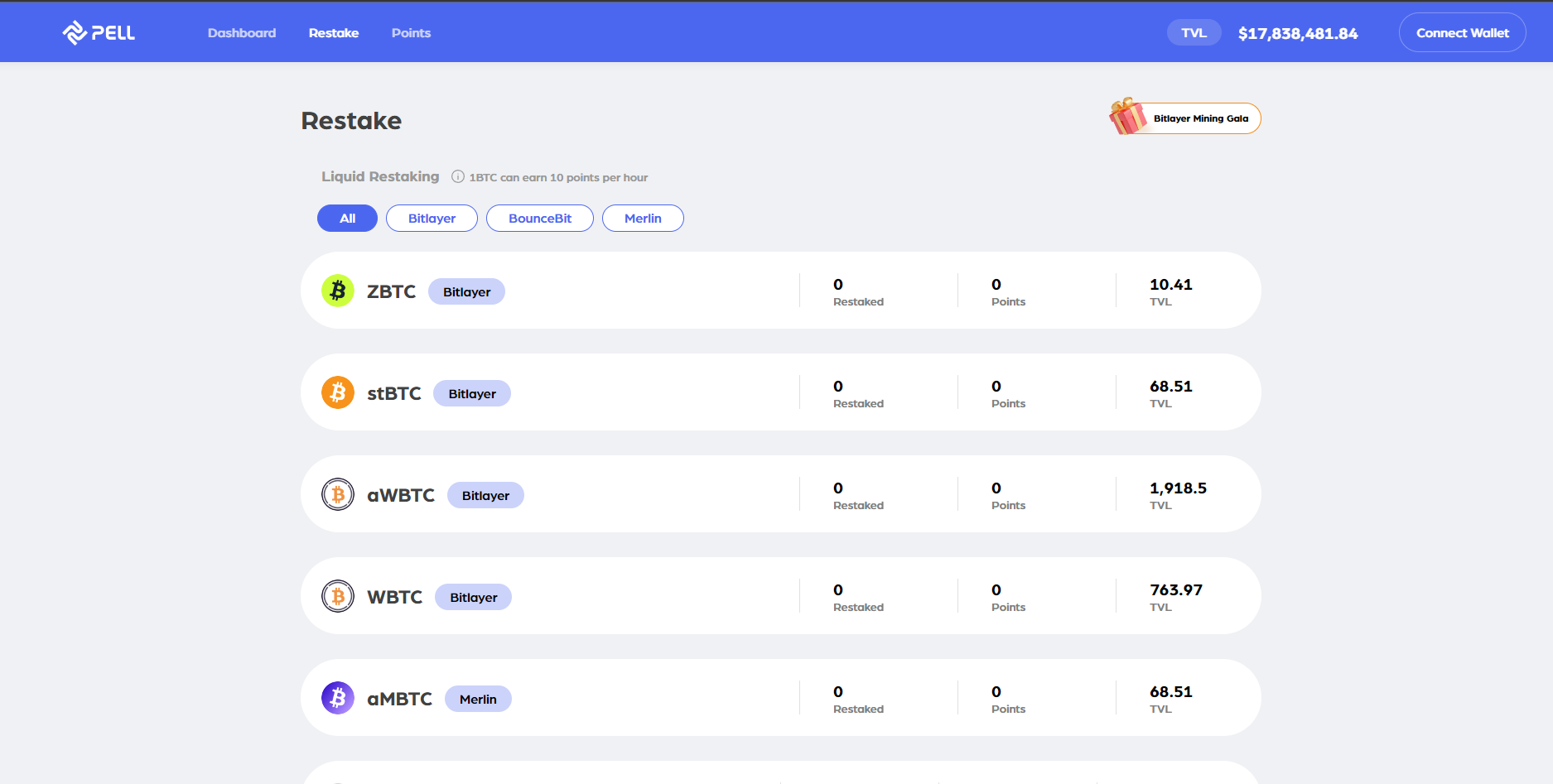Click the stBTC Restaked amount
1553x784 pixels.
838,387
